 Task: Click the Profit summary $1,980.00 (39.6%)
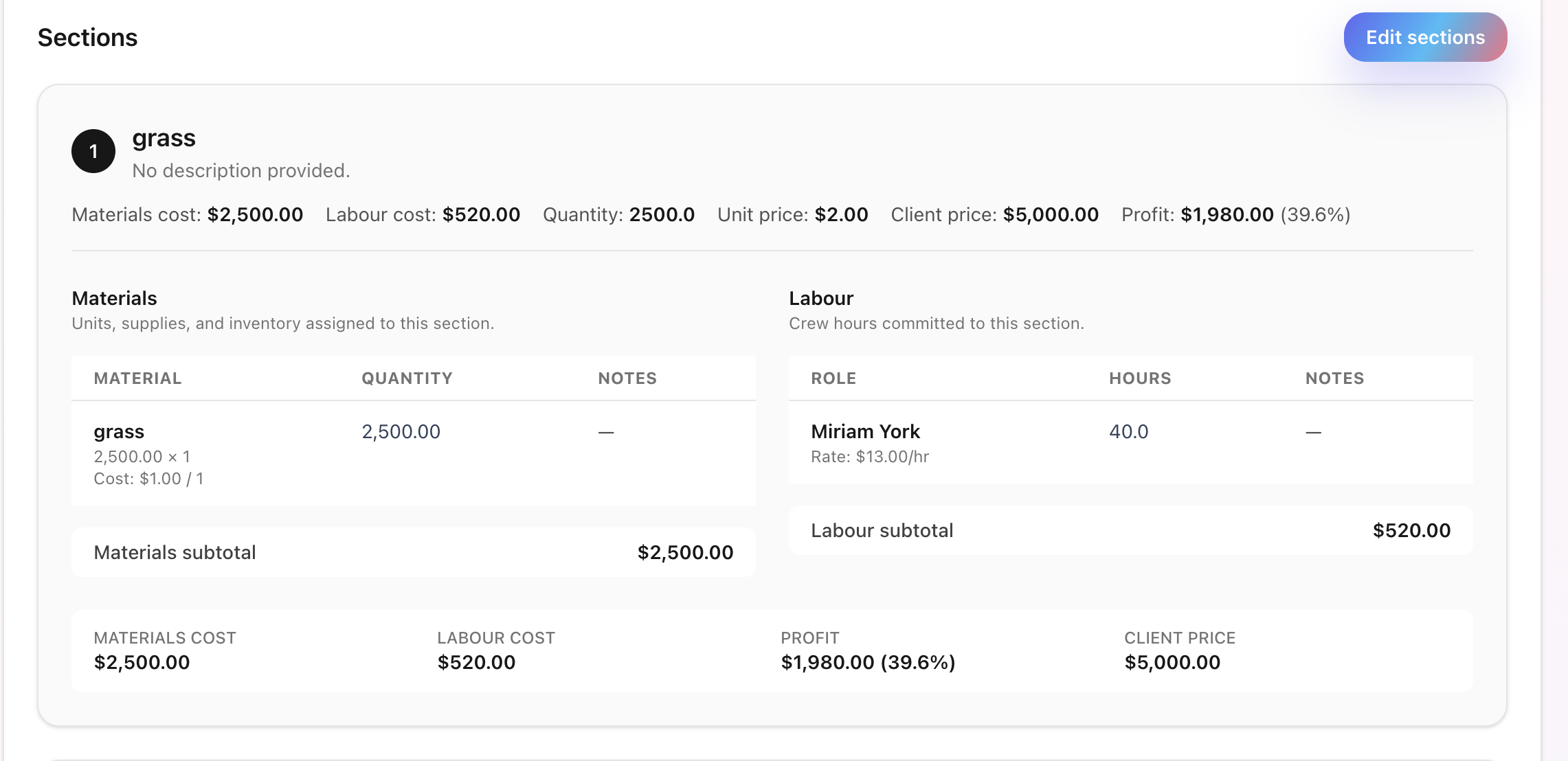1235,214
